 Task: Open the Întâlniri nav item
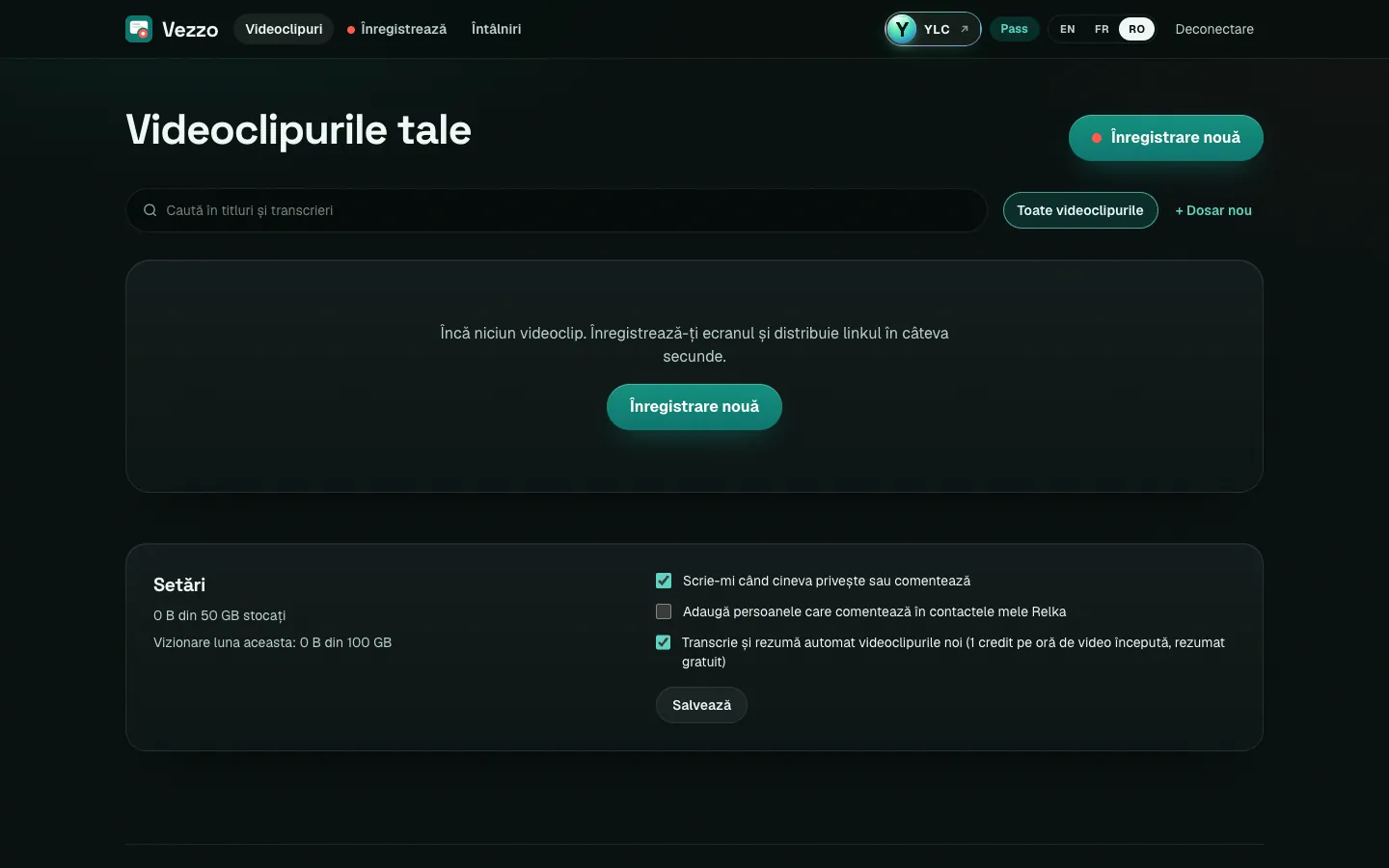click(x=496, y=29)
